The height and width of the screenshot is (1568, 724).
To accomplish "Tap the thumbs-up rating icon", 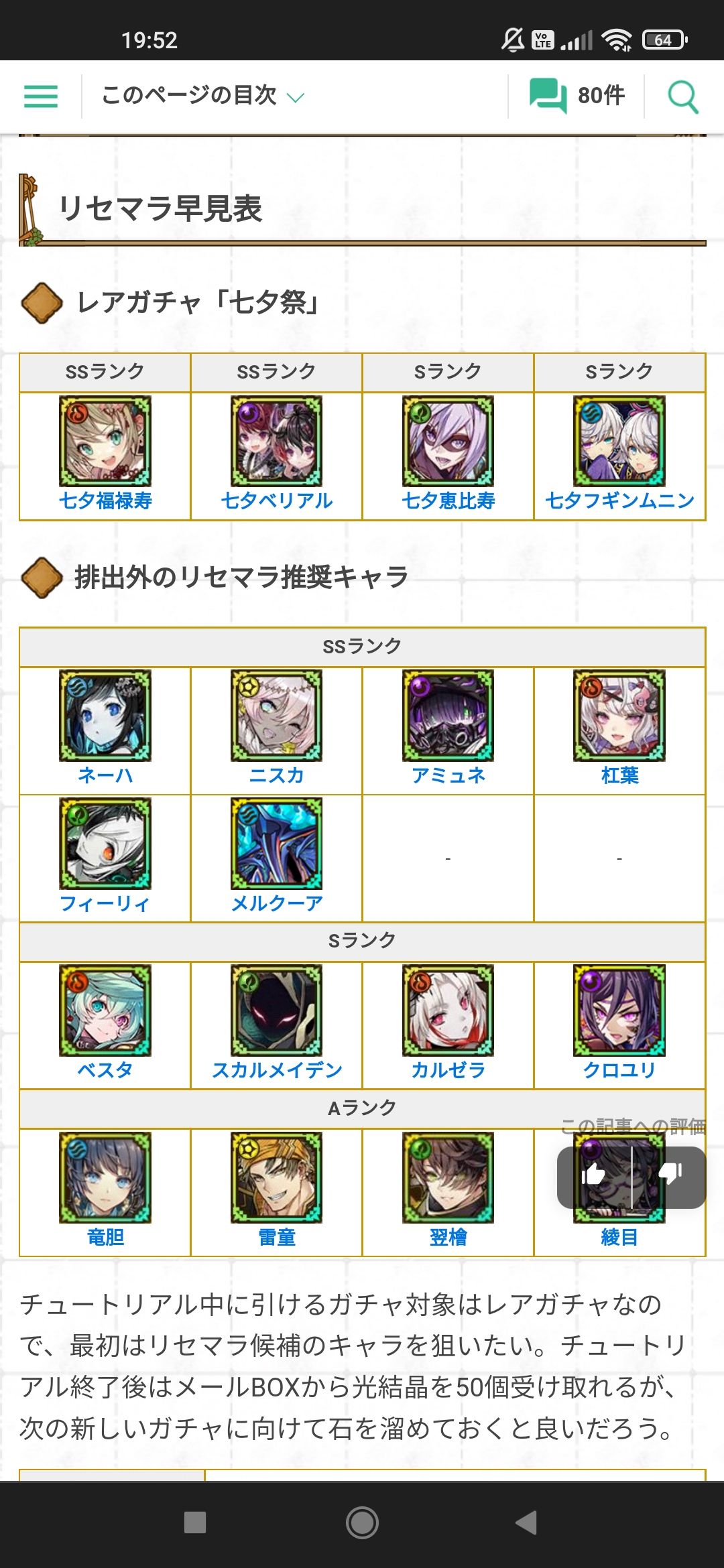I will click(593, 1173).
